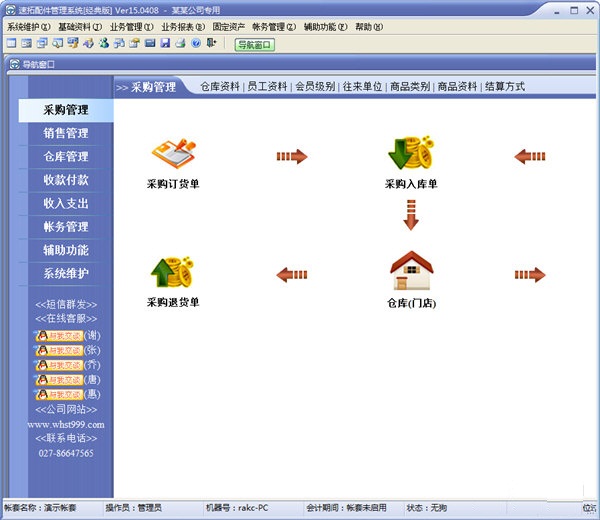This screenshot has height=520, width=600.
Task: Click the 导航窗口 title bar icon
Action: coord(15,64)
